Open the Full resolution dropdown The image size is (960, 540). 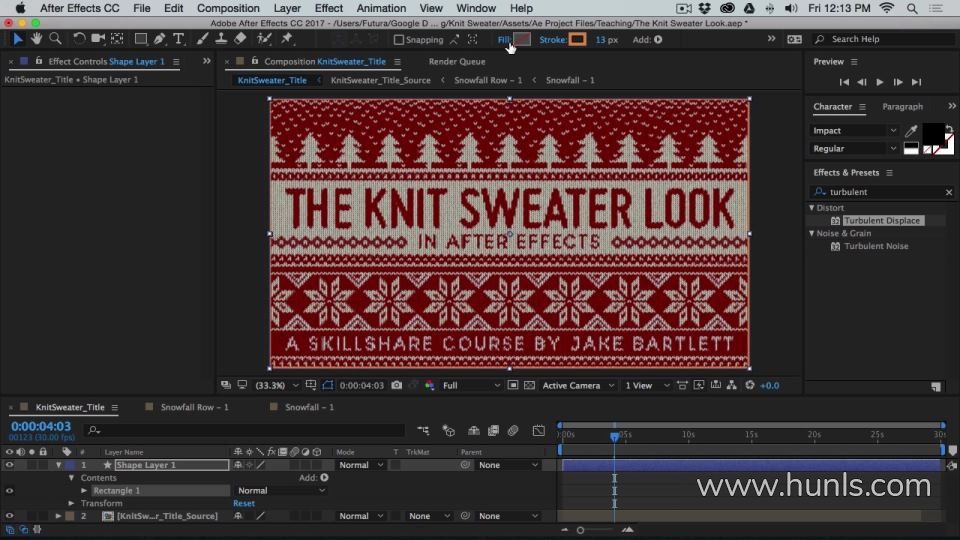click(471, 385)
